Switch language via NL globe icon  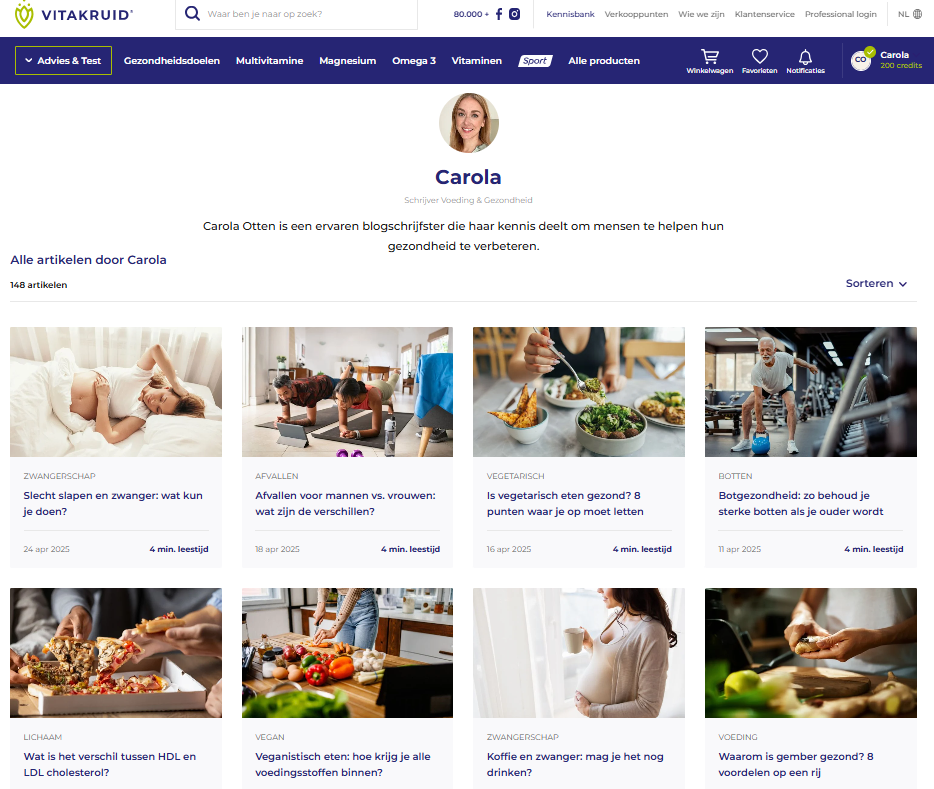(x=910, y=14)
